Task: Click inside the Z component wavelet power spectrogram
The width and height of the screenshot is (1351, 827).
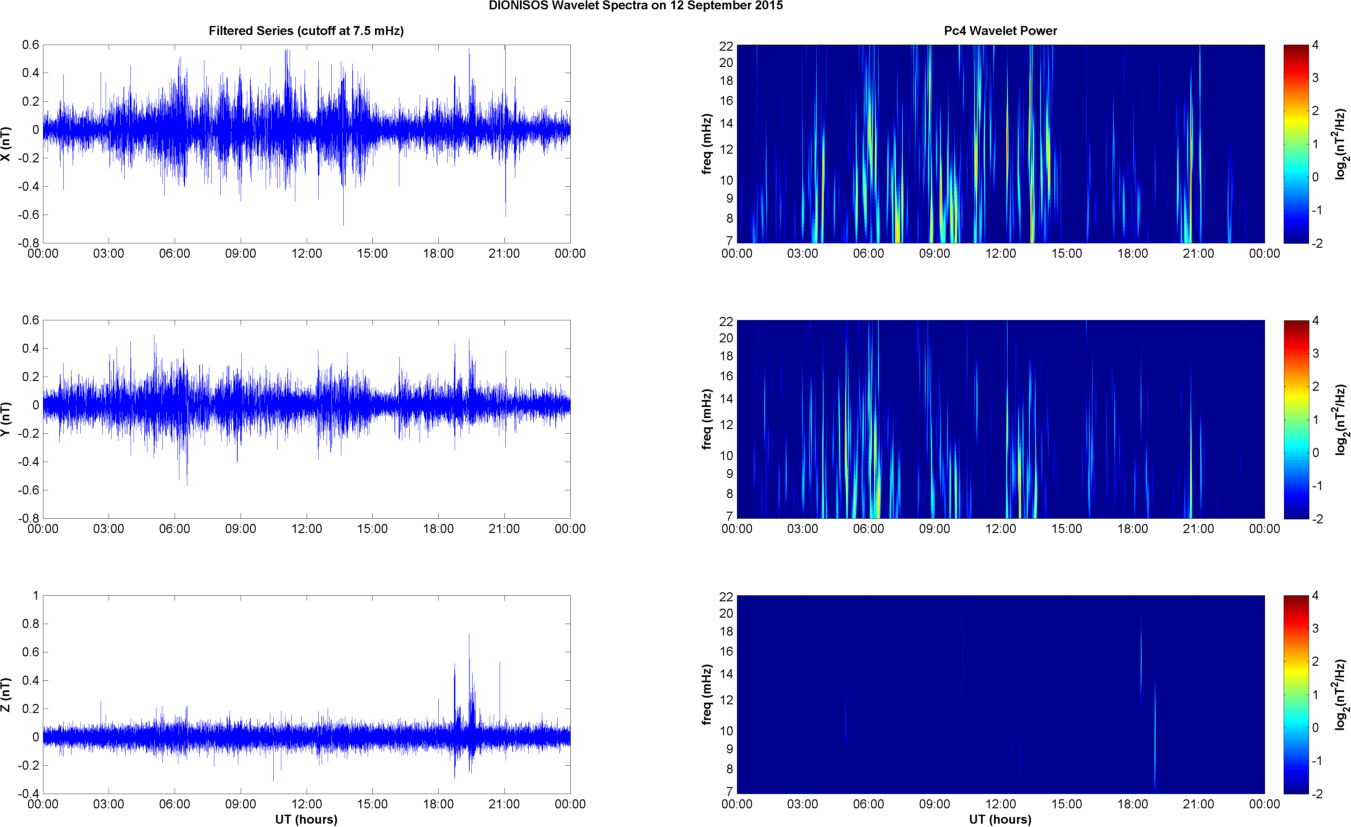Action: click(1001, 694)
